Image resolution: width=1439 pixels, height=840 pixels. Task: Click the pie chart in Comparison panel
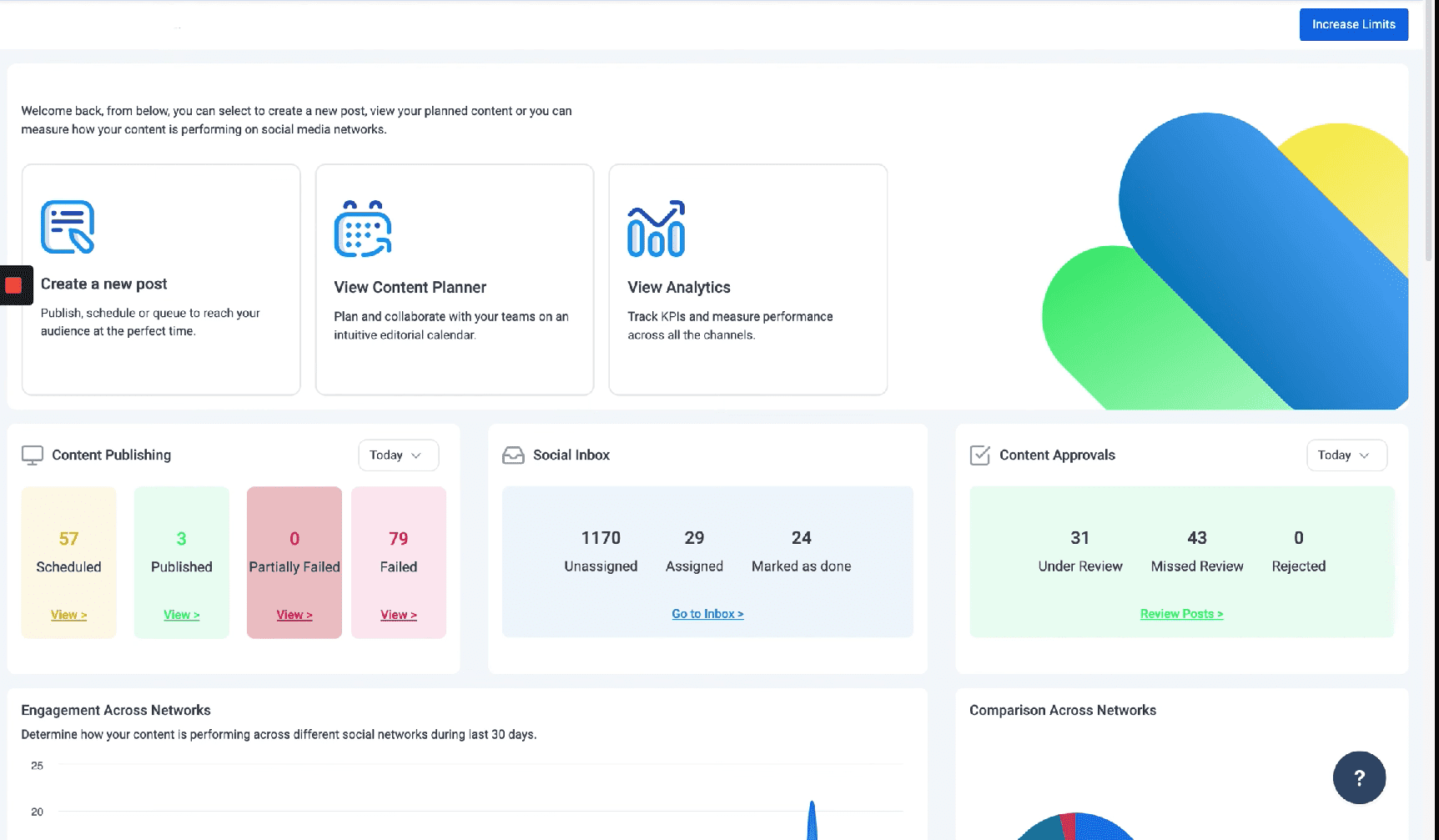click(x=1075, y=827)
